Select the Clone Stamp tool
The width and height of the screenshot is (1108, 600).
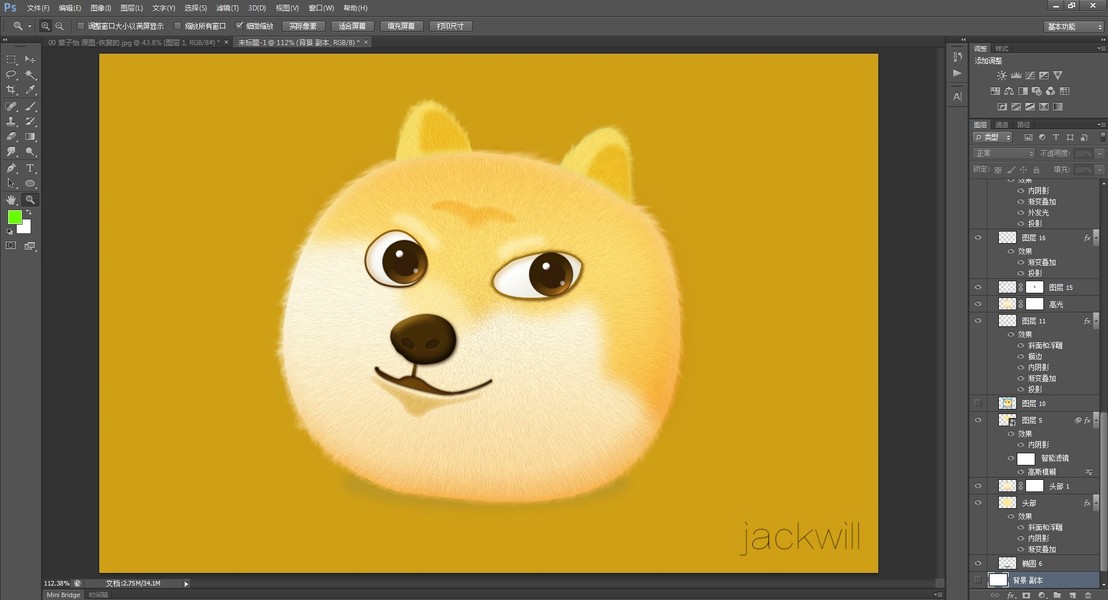(11, 122)
